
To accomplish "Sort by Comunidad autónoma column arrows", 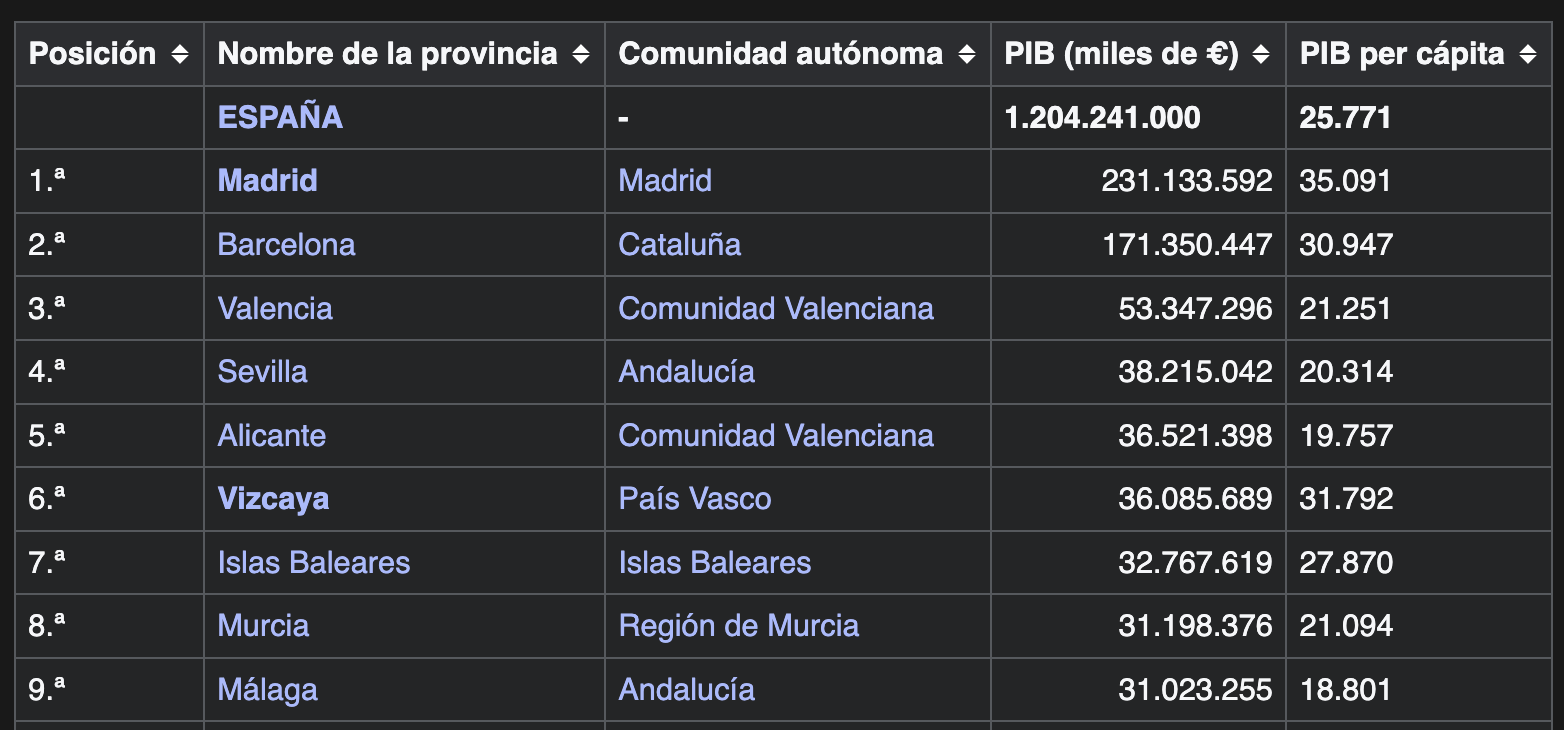I will coord(967,54).
